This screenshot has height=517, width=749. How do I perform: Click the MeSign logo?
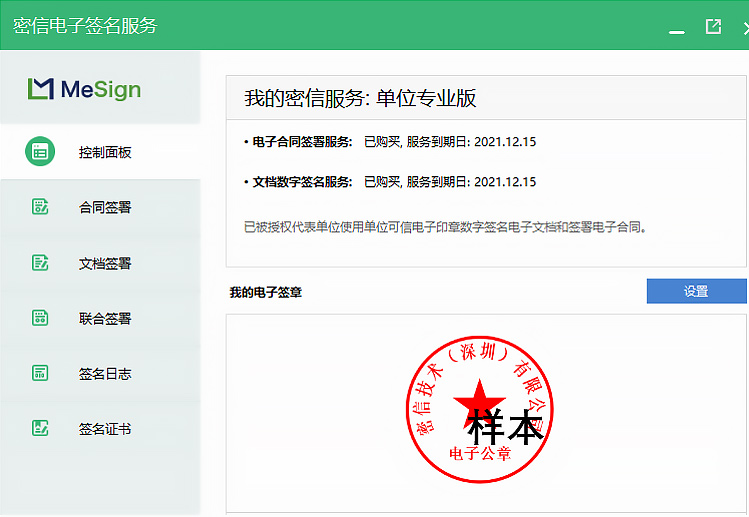click(x=84, y=90)
